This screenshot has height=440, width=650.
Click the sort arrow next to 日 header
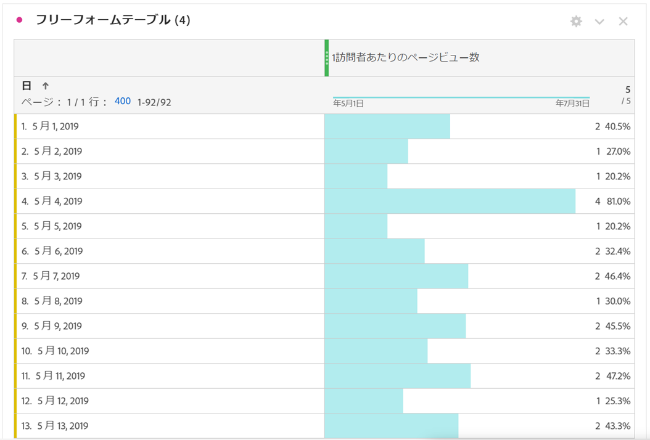click(x=46, y=86)
